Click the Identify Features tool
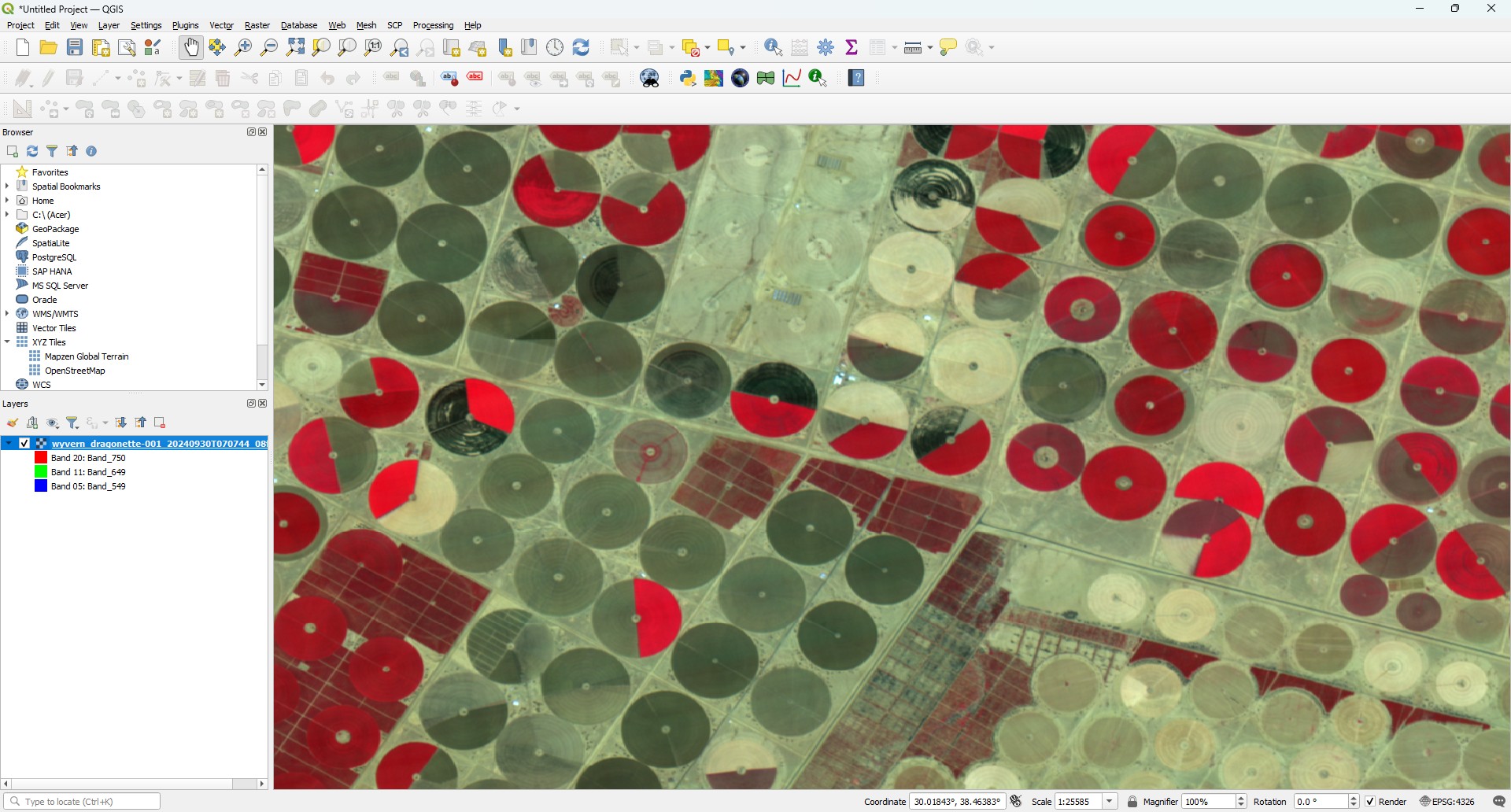1511x812 pixels. pyautogui.click(x=773, y=48)
